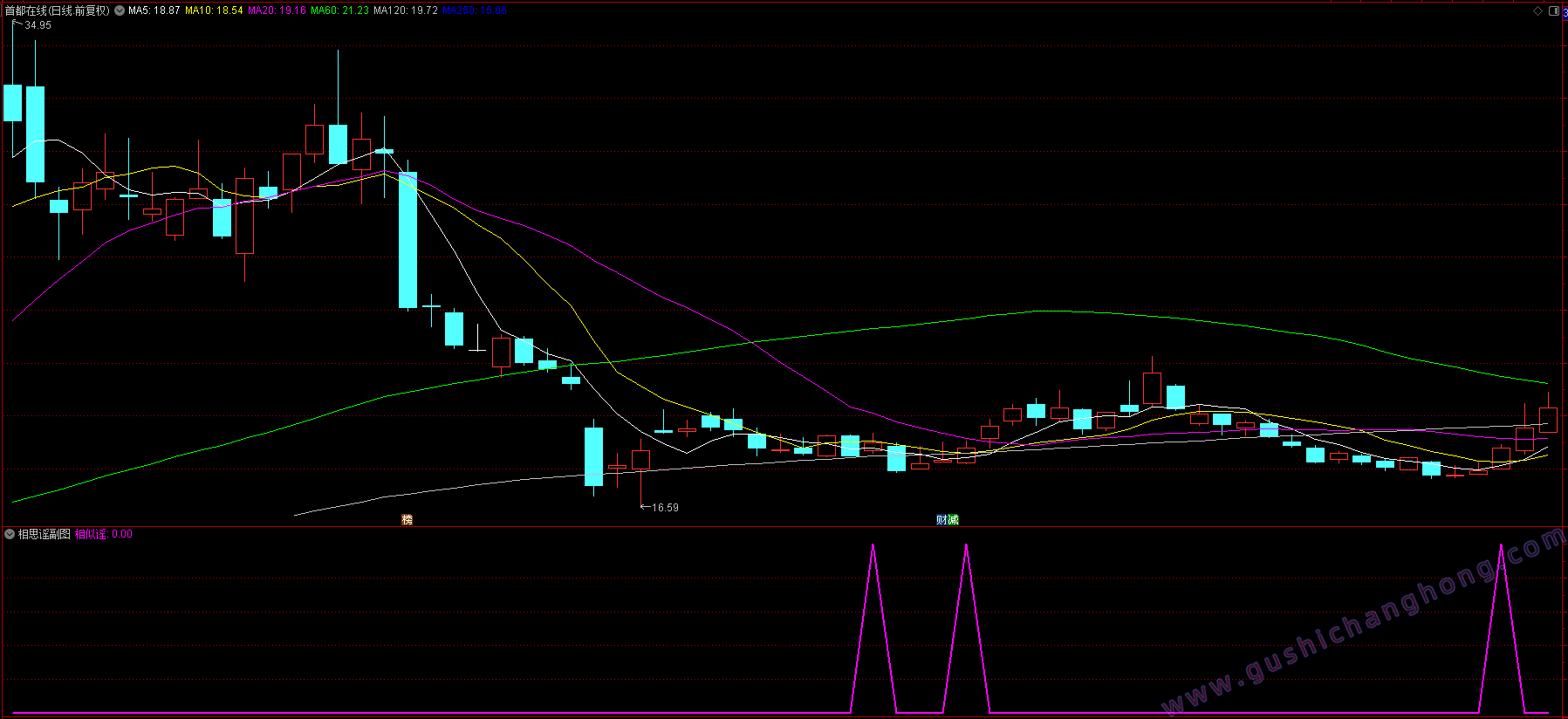Click the 相似谣: 0.00 indicator value
The height and width of the screenshot is (719, 1568).
104,534
